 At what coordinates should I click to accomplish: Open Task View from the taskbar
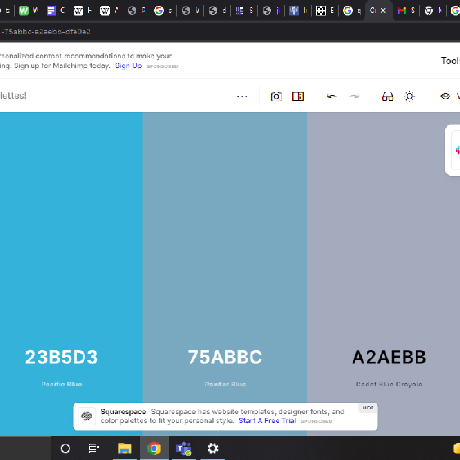[x=94, y=448]
